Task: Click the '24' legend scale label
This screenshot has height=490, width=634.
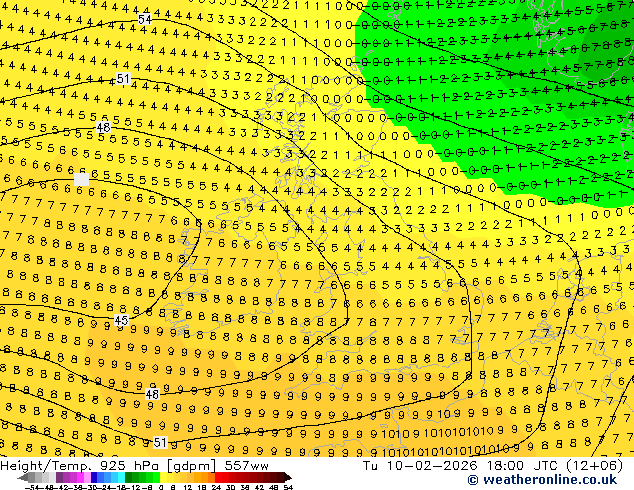Action: (x=216, y=488)
